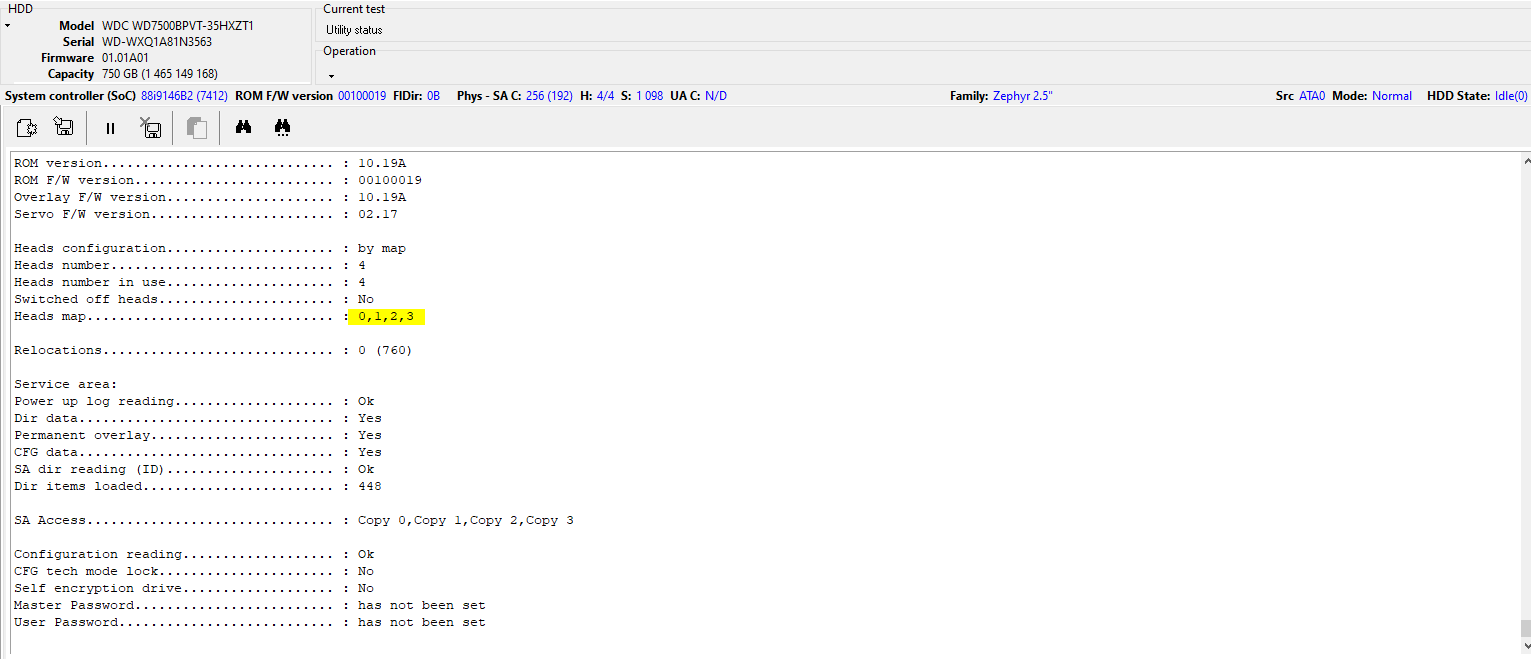The width and height of the screenshot is (1531, 659).
Task: Click the log scrollbar thumb at the bottom
Action: coord(1525,628)
